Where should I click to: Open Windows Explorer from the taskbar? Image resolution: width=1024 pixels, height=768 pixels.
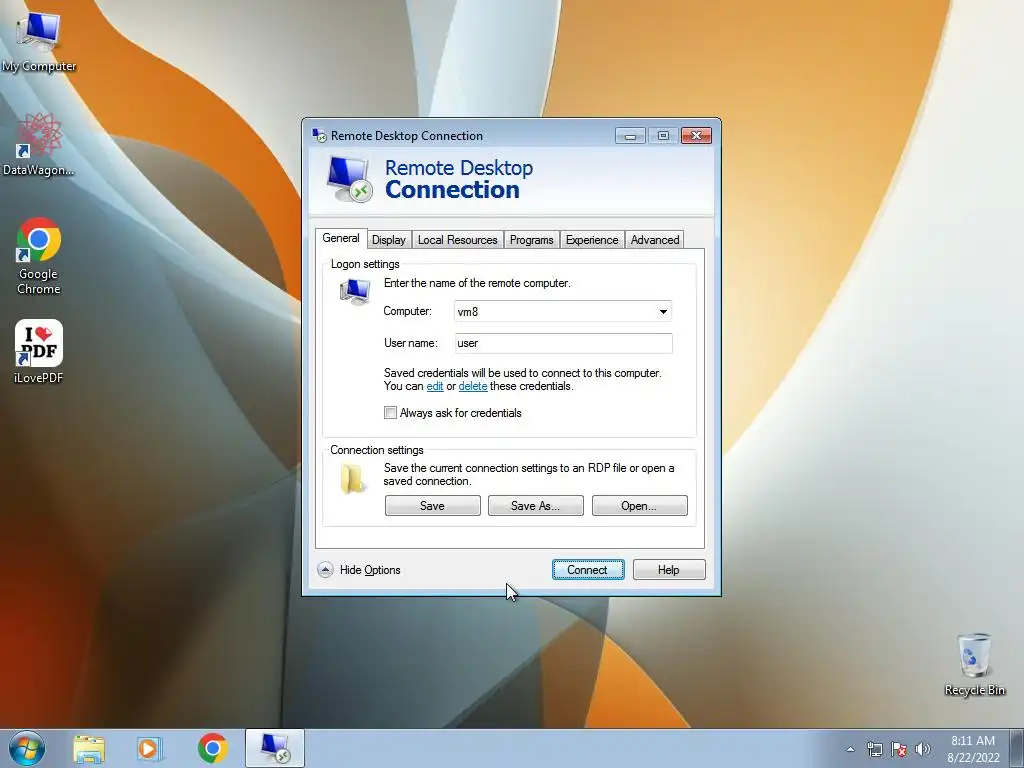pyautogui.click(x=89, y=748)
